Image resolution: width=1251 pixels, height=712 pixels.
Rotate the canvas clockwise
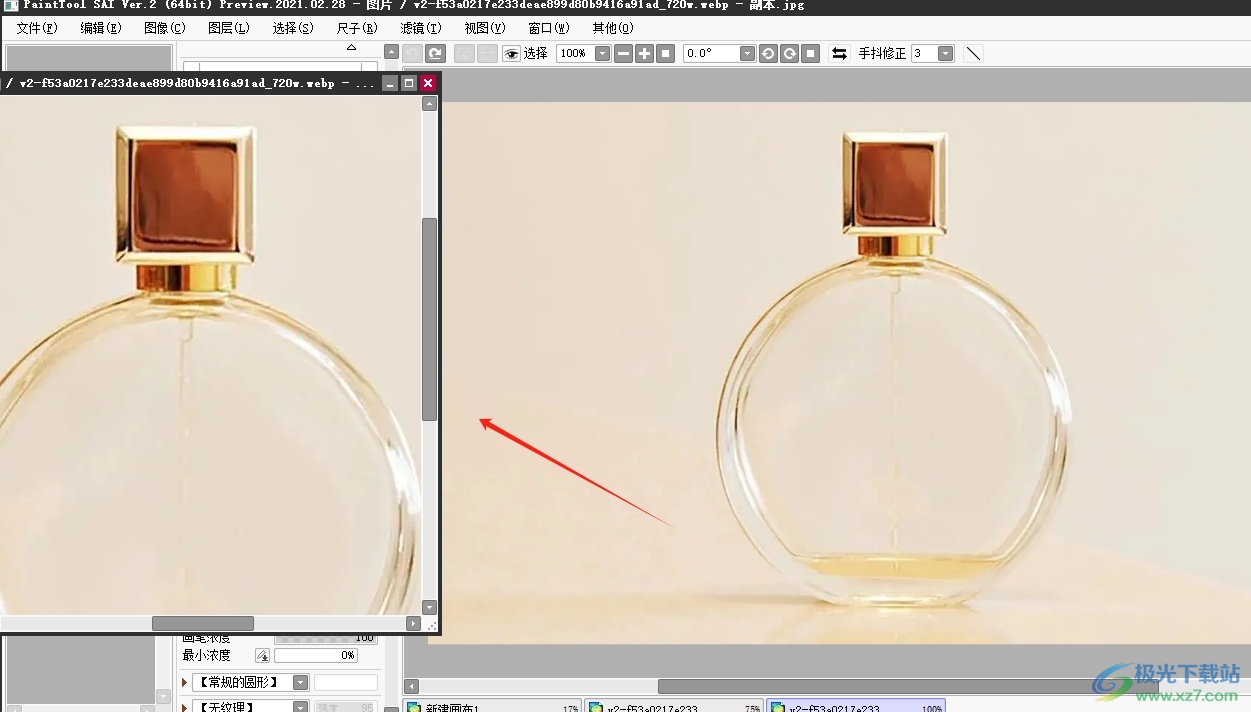[x=790, y=53]
